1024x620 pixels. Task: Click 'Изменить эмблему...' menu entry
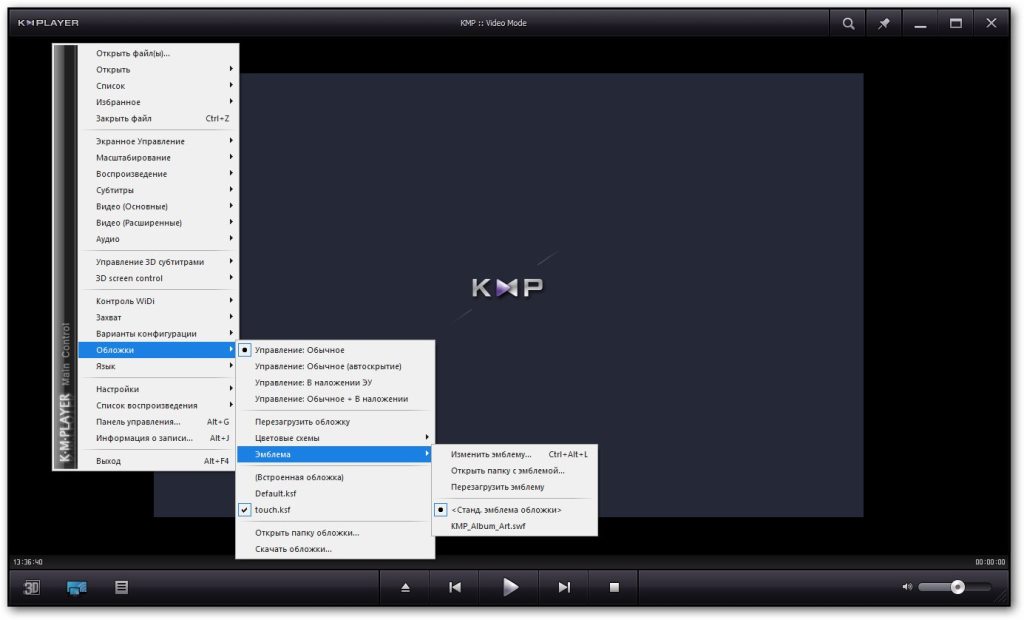click(x=491, y=454)
